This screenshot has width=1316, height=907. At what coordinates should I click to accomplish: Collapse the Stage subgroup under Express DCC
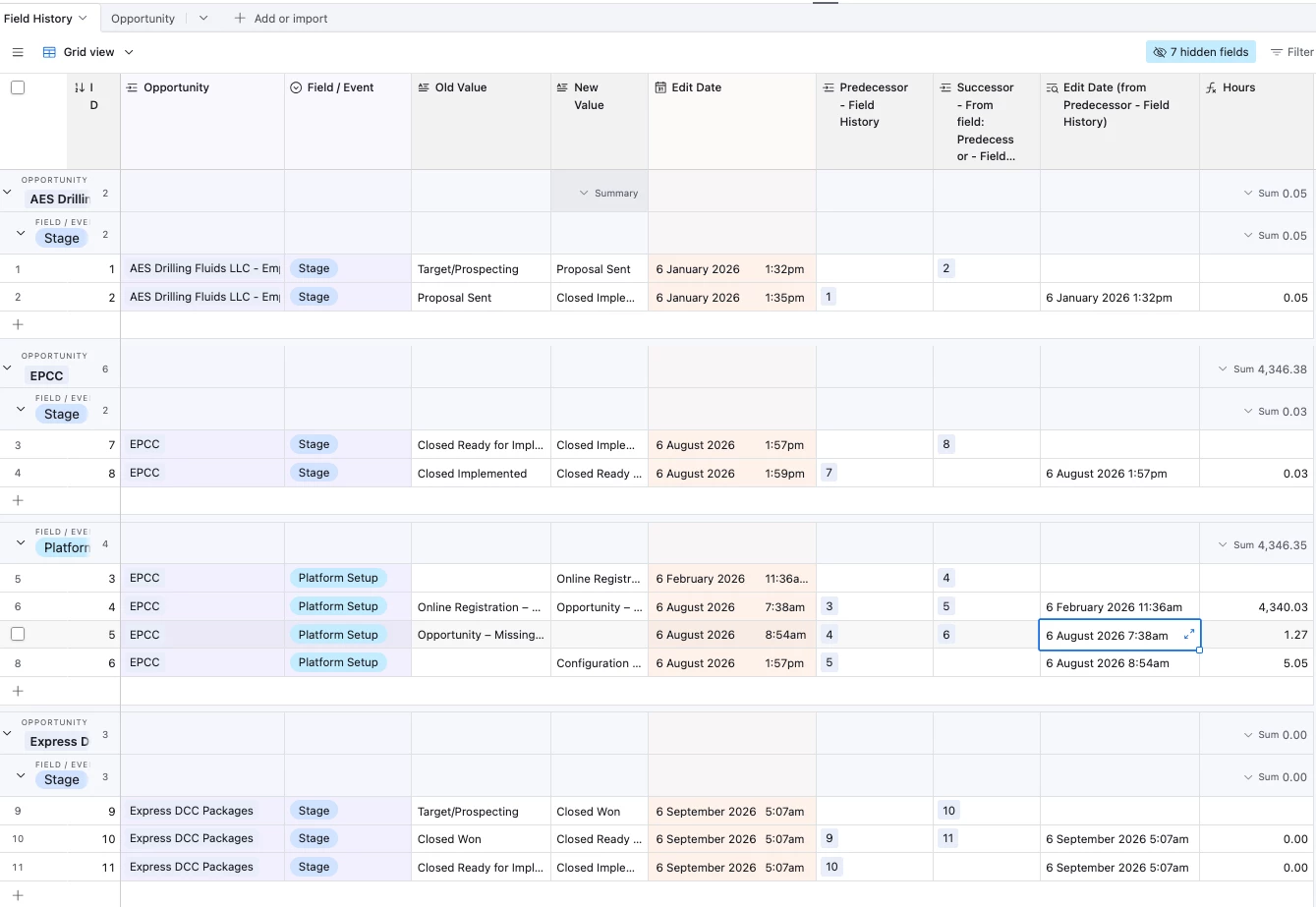pos(21,775)
